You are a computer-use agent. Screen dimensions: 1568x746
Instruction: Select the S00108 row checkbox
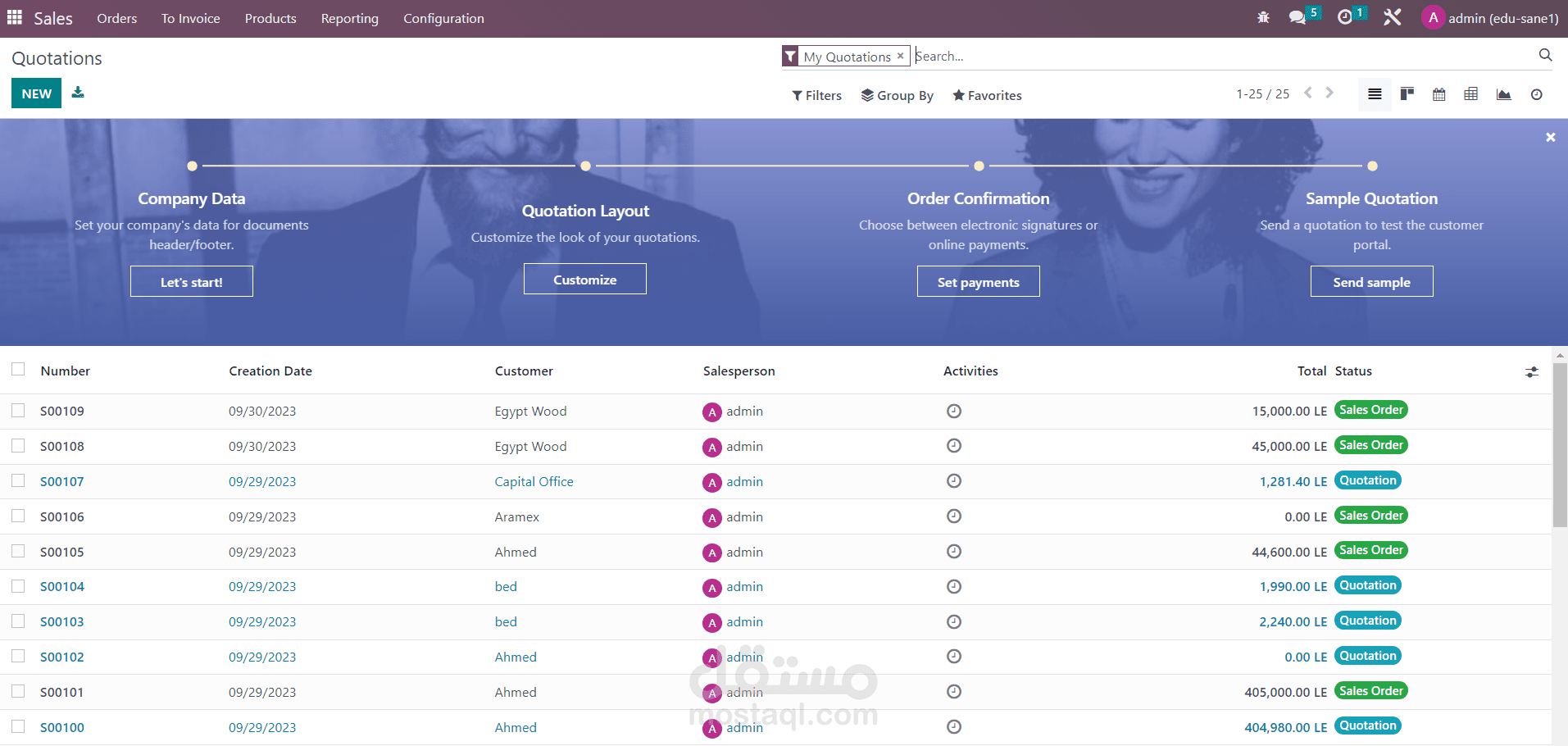(18, 445)
